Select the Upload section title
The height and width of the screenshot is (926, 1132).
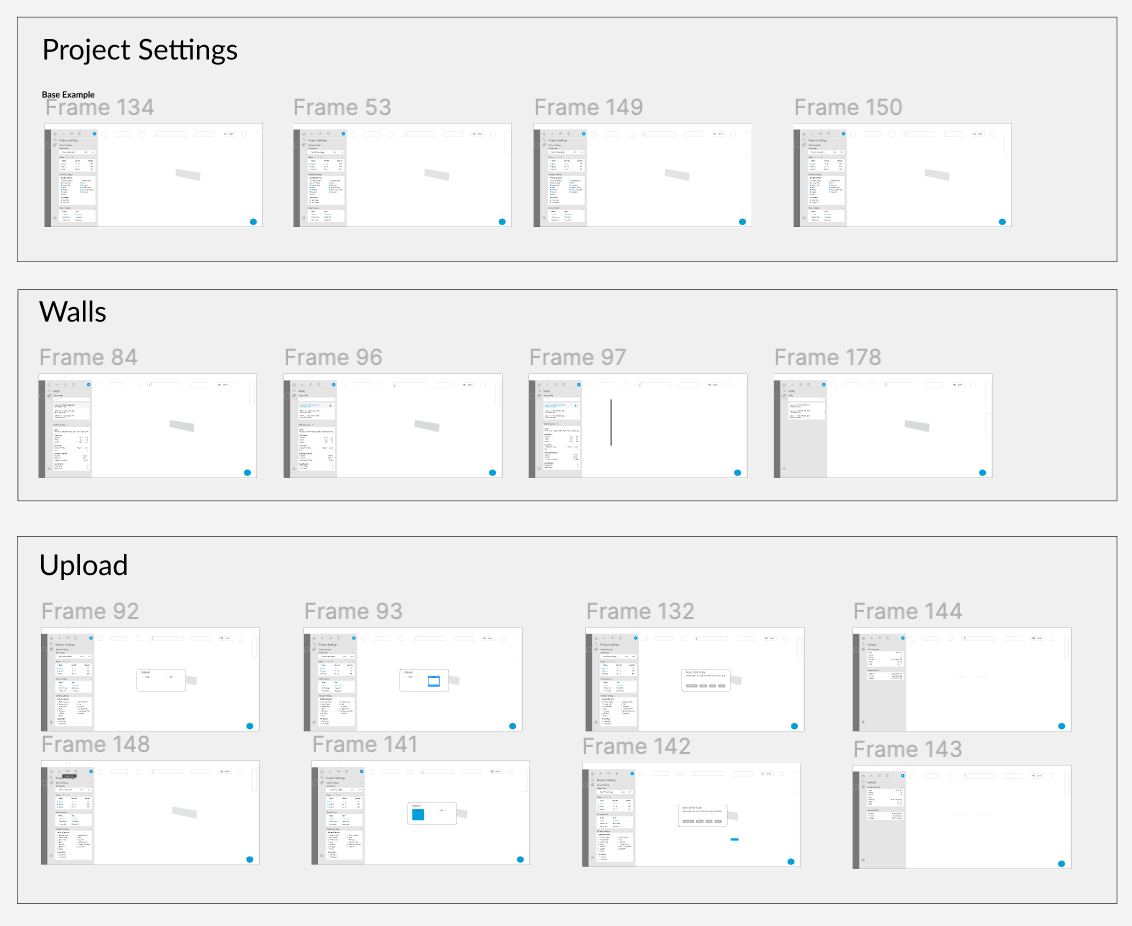tap(84, 565)
